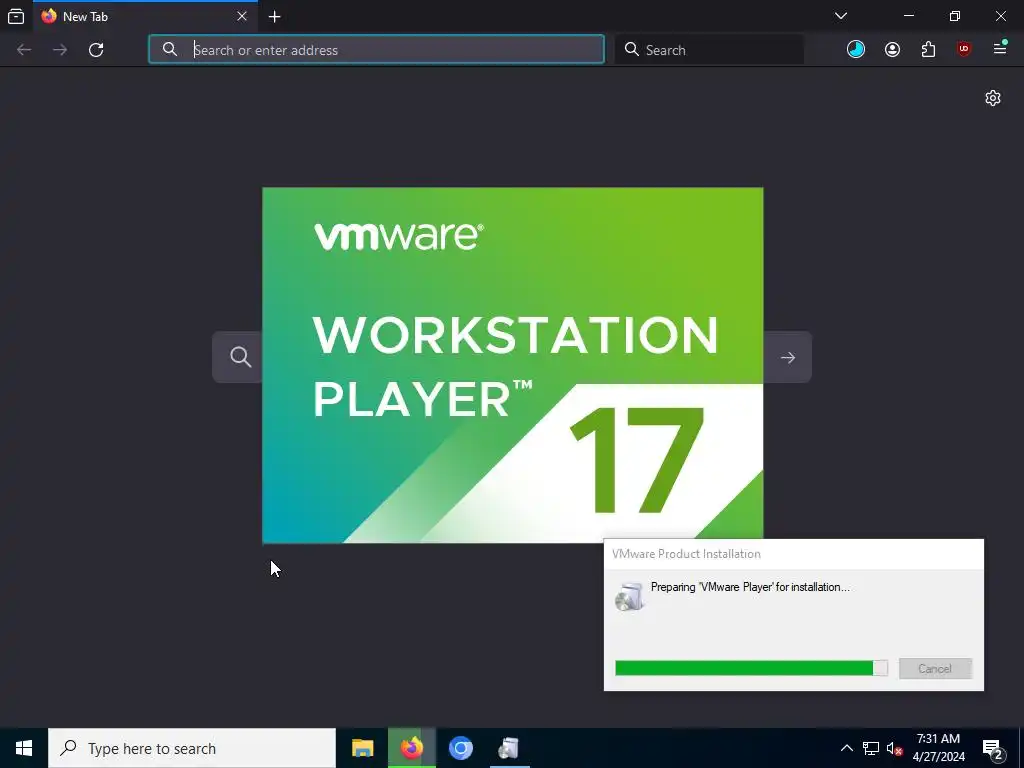Open the List all tabs dropdown arrow

(x=841, y=16)
